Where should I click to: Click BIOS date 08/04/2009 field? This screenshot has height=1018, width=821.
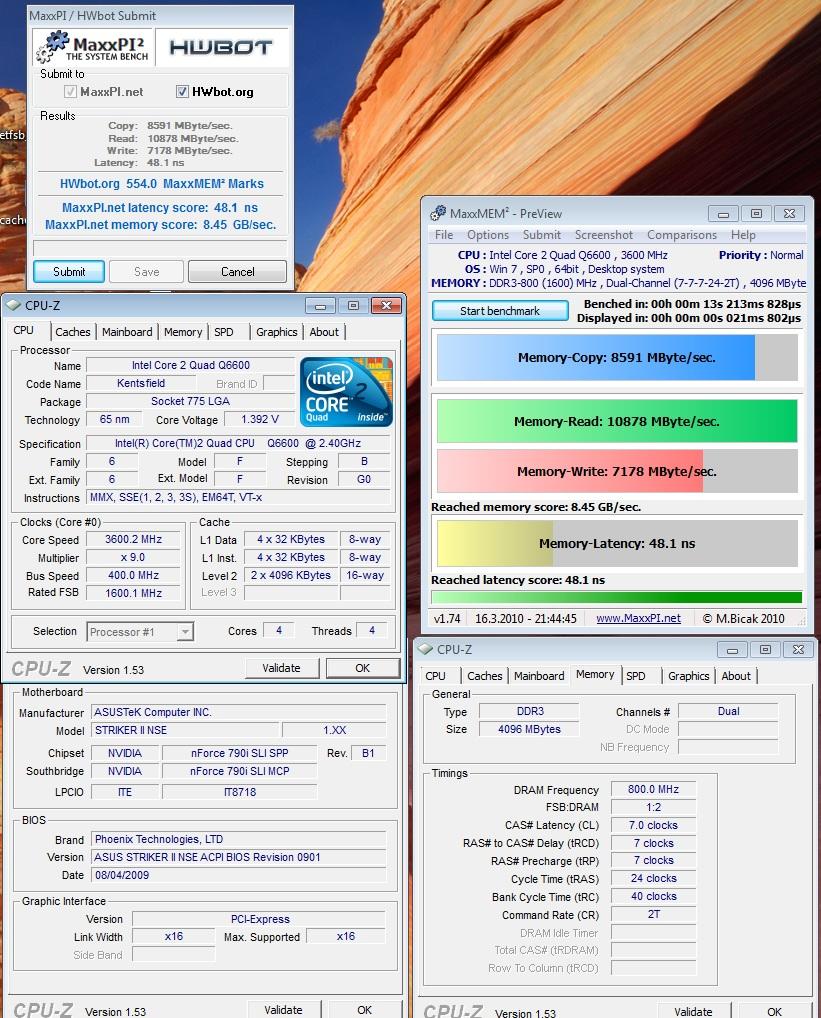(x=239, y=875)
